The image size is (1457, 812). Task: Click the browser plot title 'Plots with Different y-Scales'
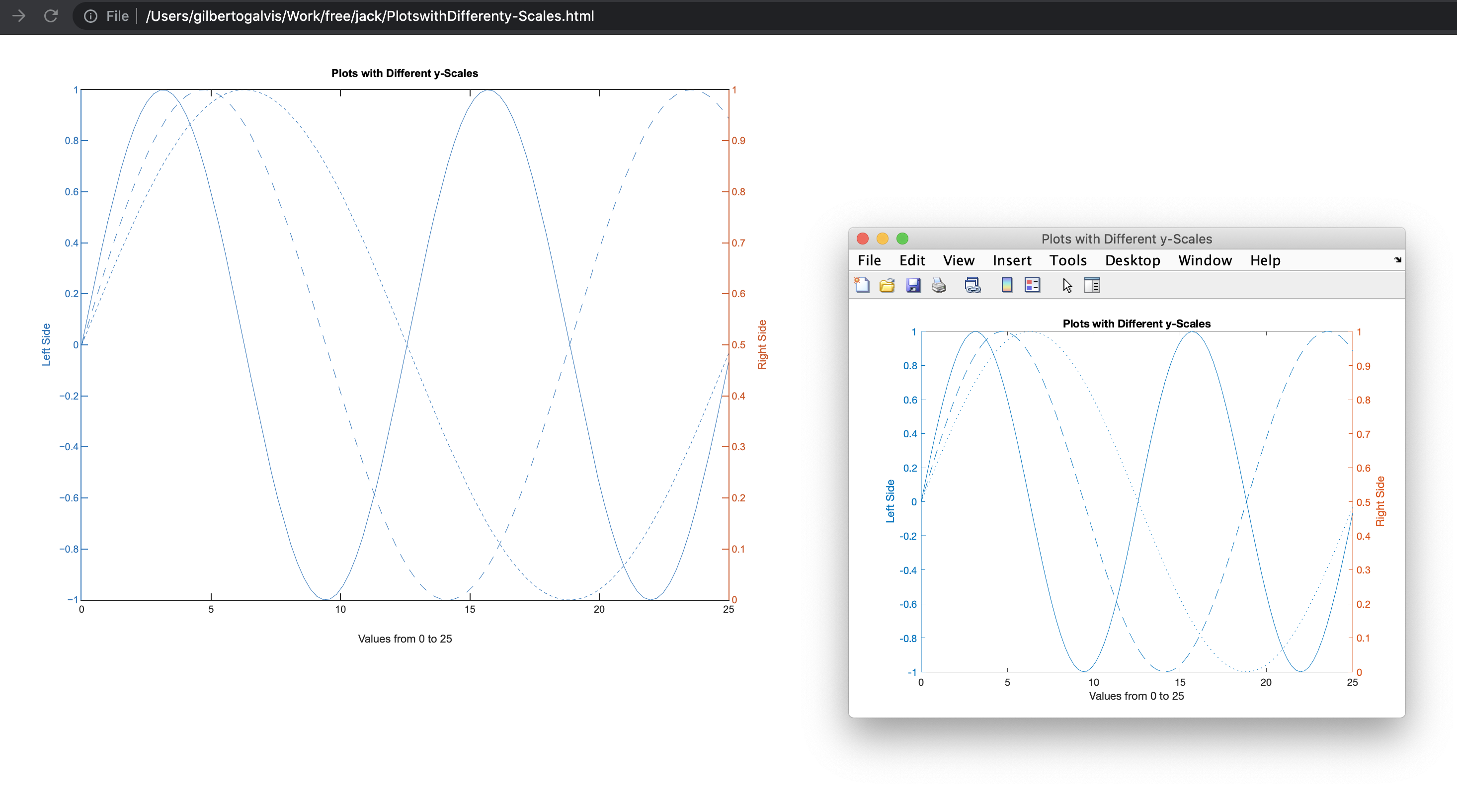(x=405, y=74)
